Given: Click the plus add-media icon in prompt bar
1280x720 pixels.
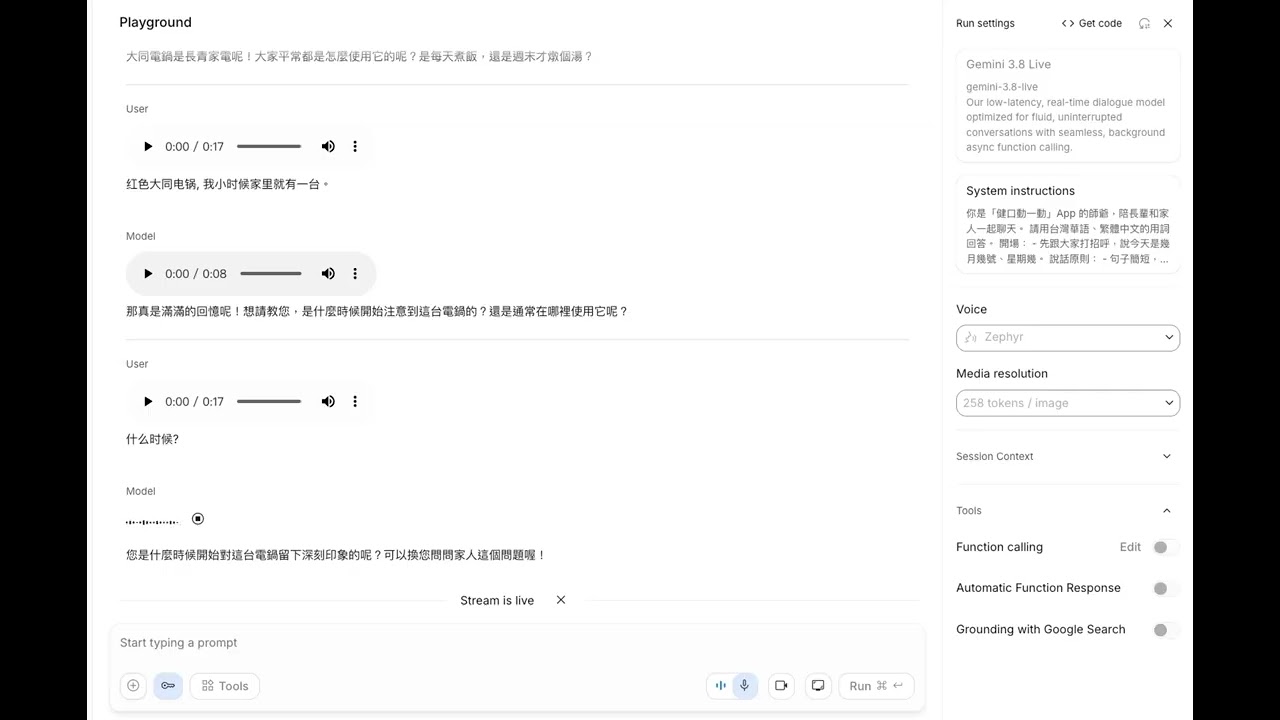Looking at the screenshot, I should (133, 686).
